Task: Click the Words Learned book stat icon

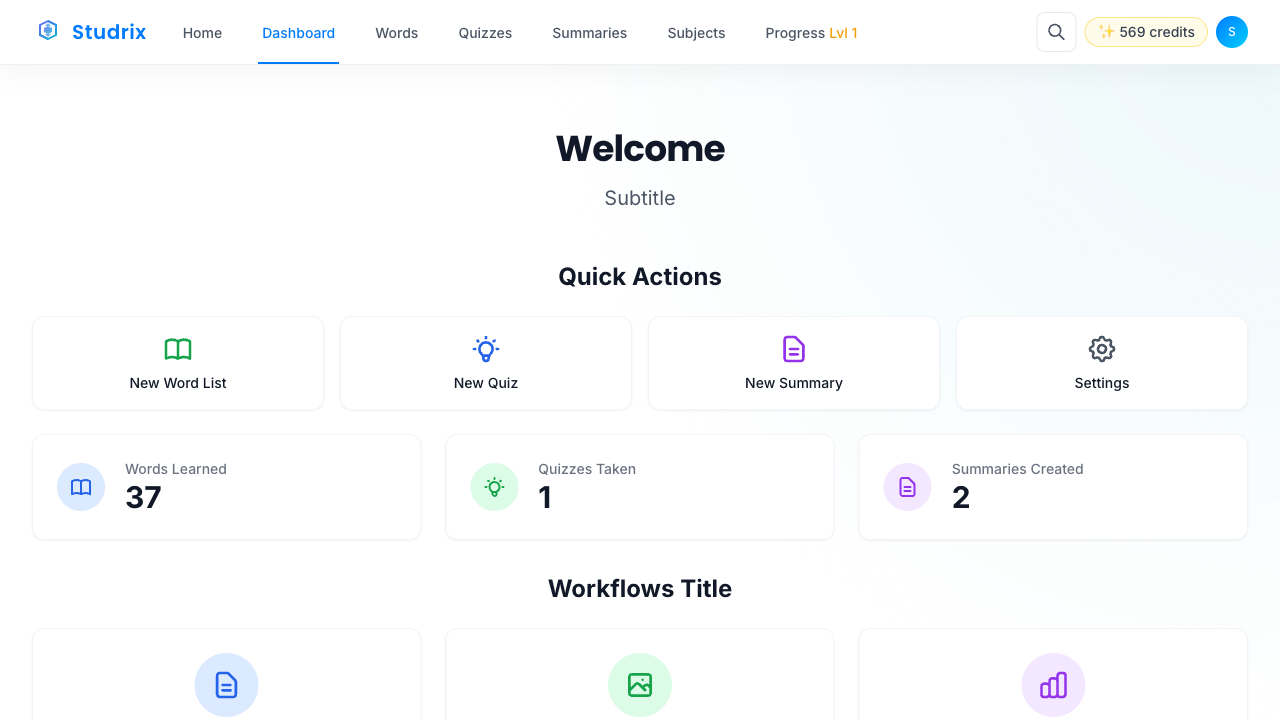Action: point(81,487)
